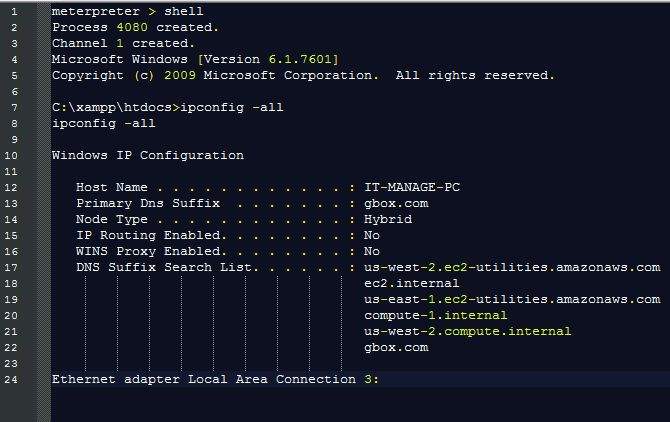Click the Node Type value Hybrid
Viewport: 670px width, 422px height.
click(388, 219)
